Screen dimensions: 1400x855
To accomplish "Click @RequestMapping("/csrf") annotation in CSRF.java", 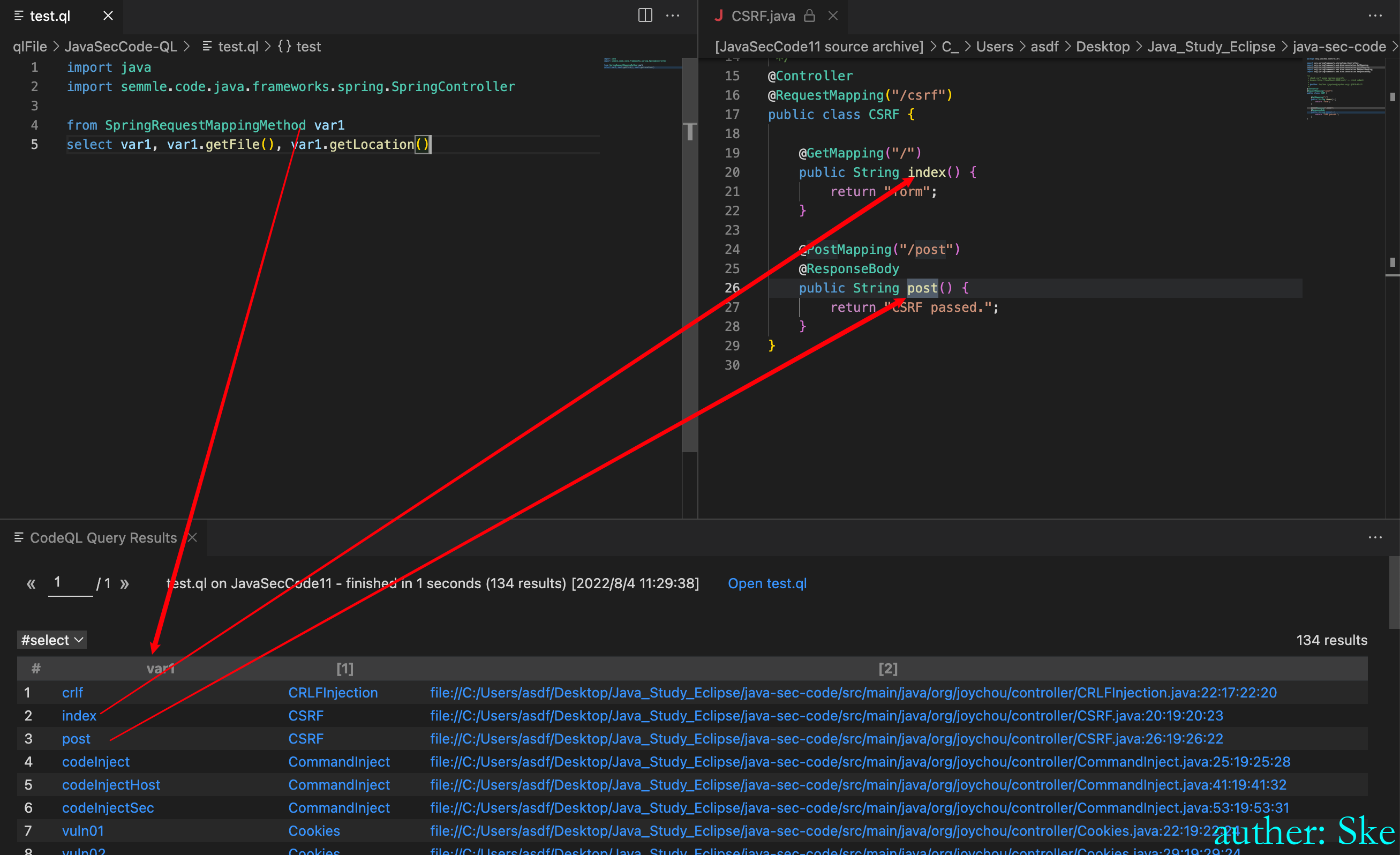I will (860, 95).
